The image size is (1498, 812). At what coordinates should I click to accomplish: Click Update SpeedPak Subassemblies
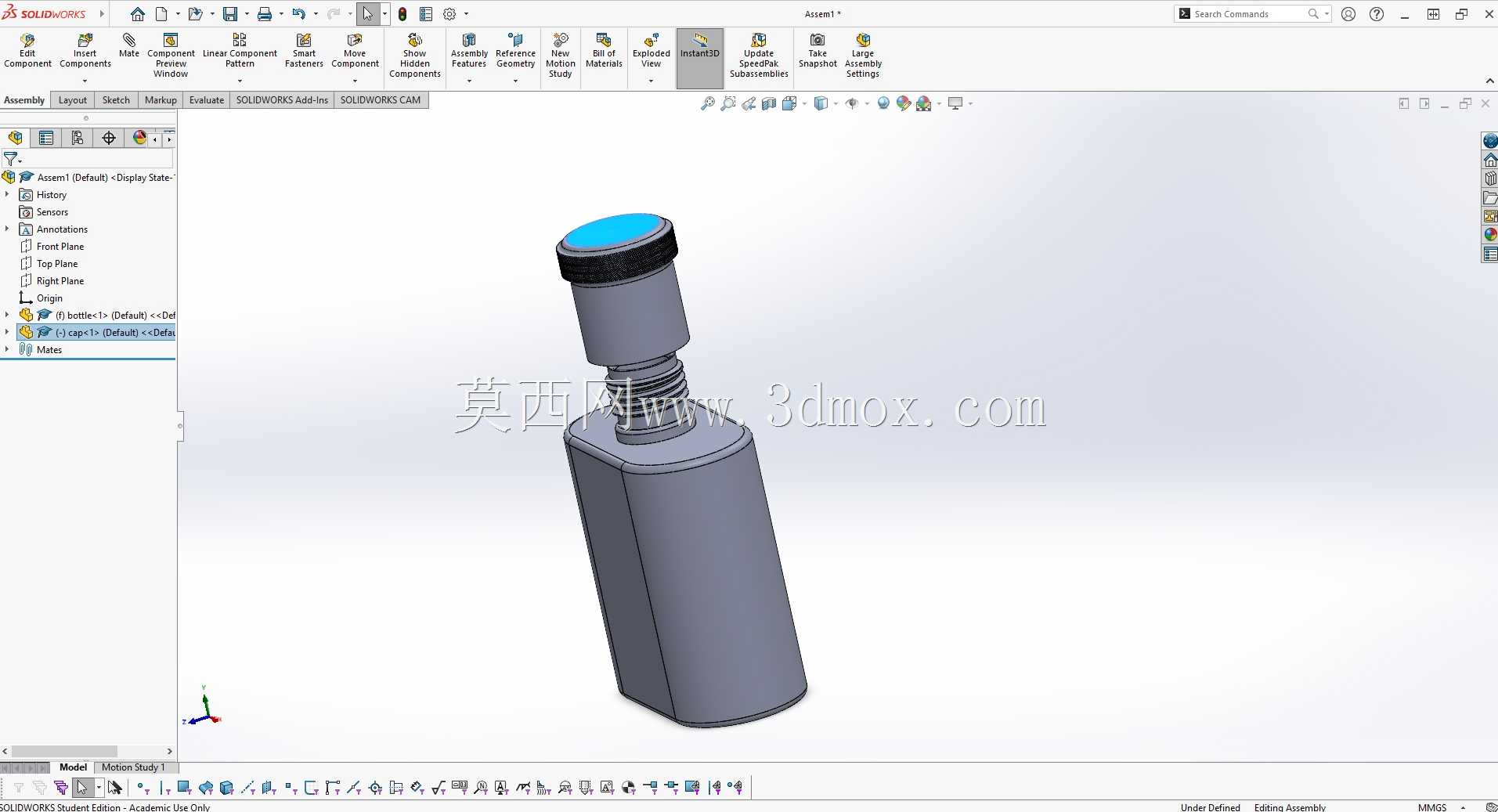coord(759,56)
